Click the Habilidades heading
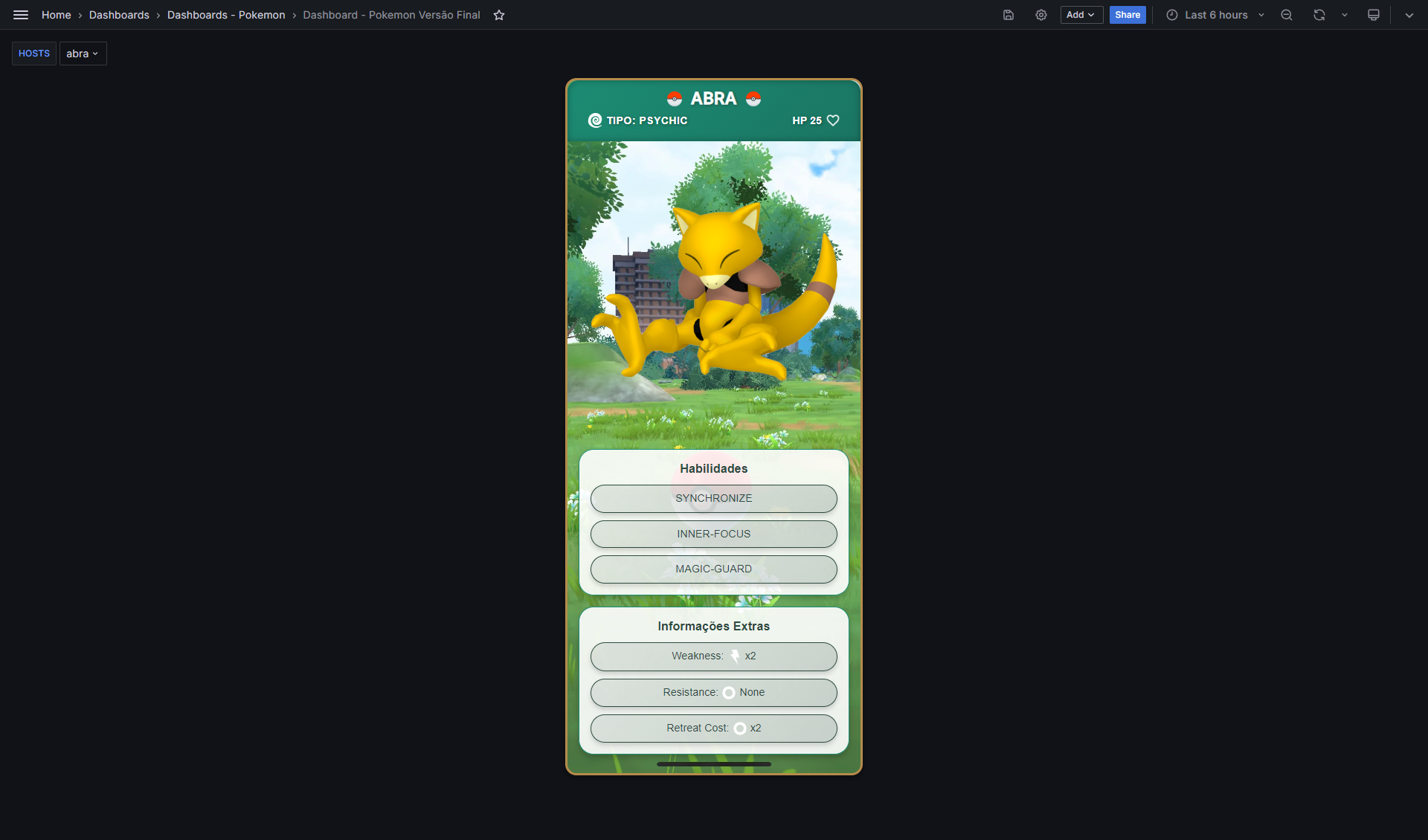The image size is (1428, 840). (x=714, y=468)
